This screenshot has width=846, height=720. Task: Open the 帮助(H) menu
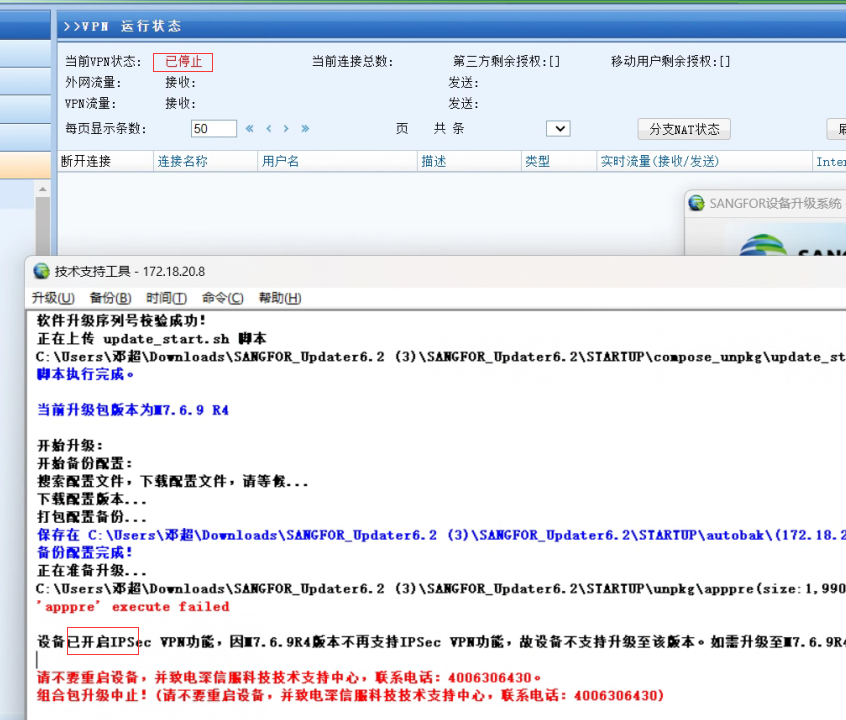click(280, 298)
